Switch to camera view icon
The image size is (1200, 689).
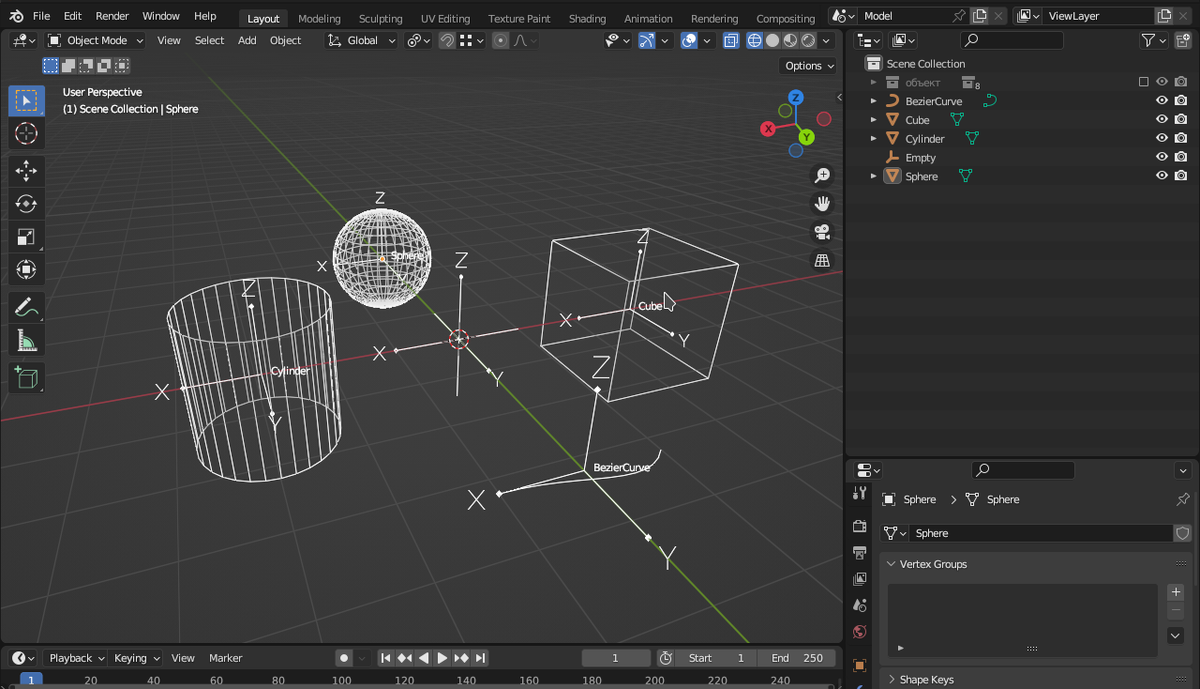coord(822,232)
